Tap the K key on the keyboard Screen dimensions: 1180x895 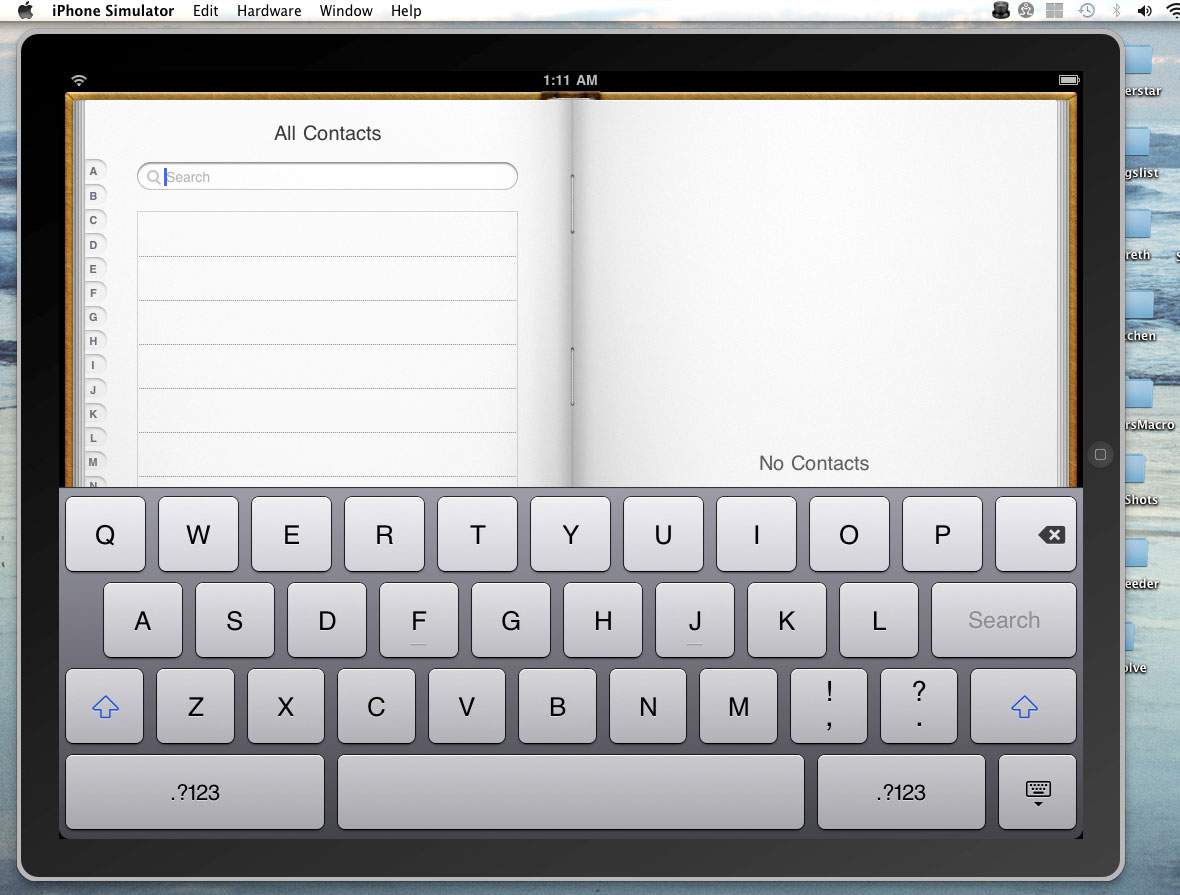786,620
